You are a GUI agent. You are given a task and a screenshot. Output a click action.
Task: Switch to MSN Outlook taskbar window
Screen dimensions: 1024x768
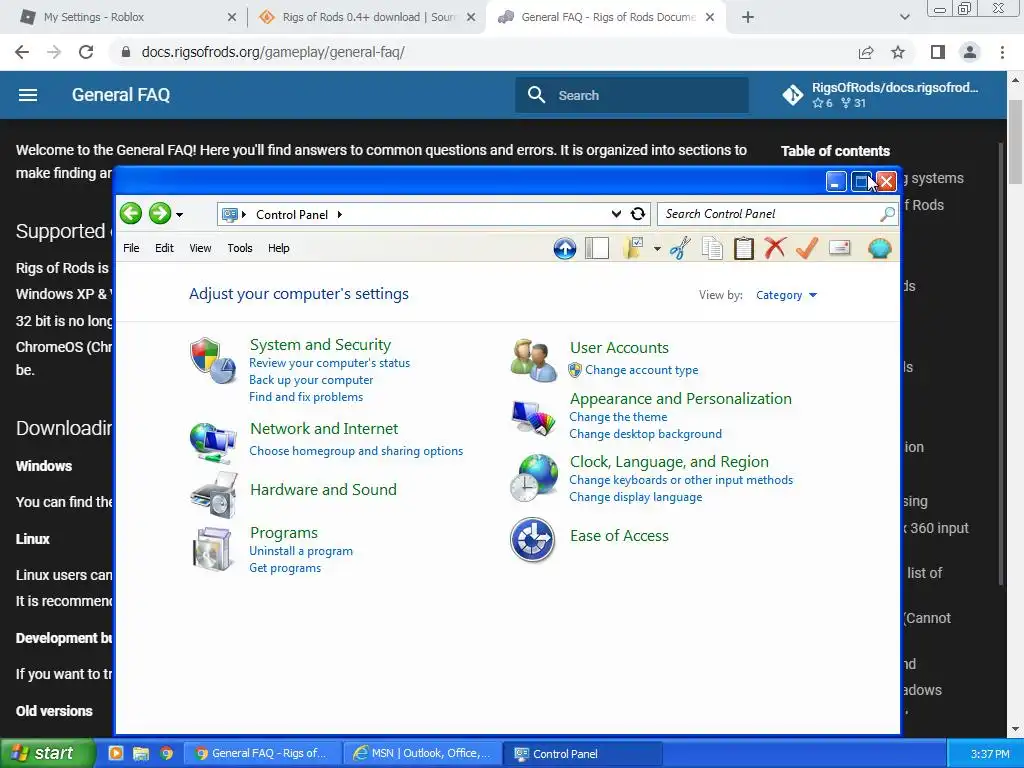coord(423,754)
